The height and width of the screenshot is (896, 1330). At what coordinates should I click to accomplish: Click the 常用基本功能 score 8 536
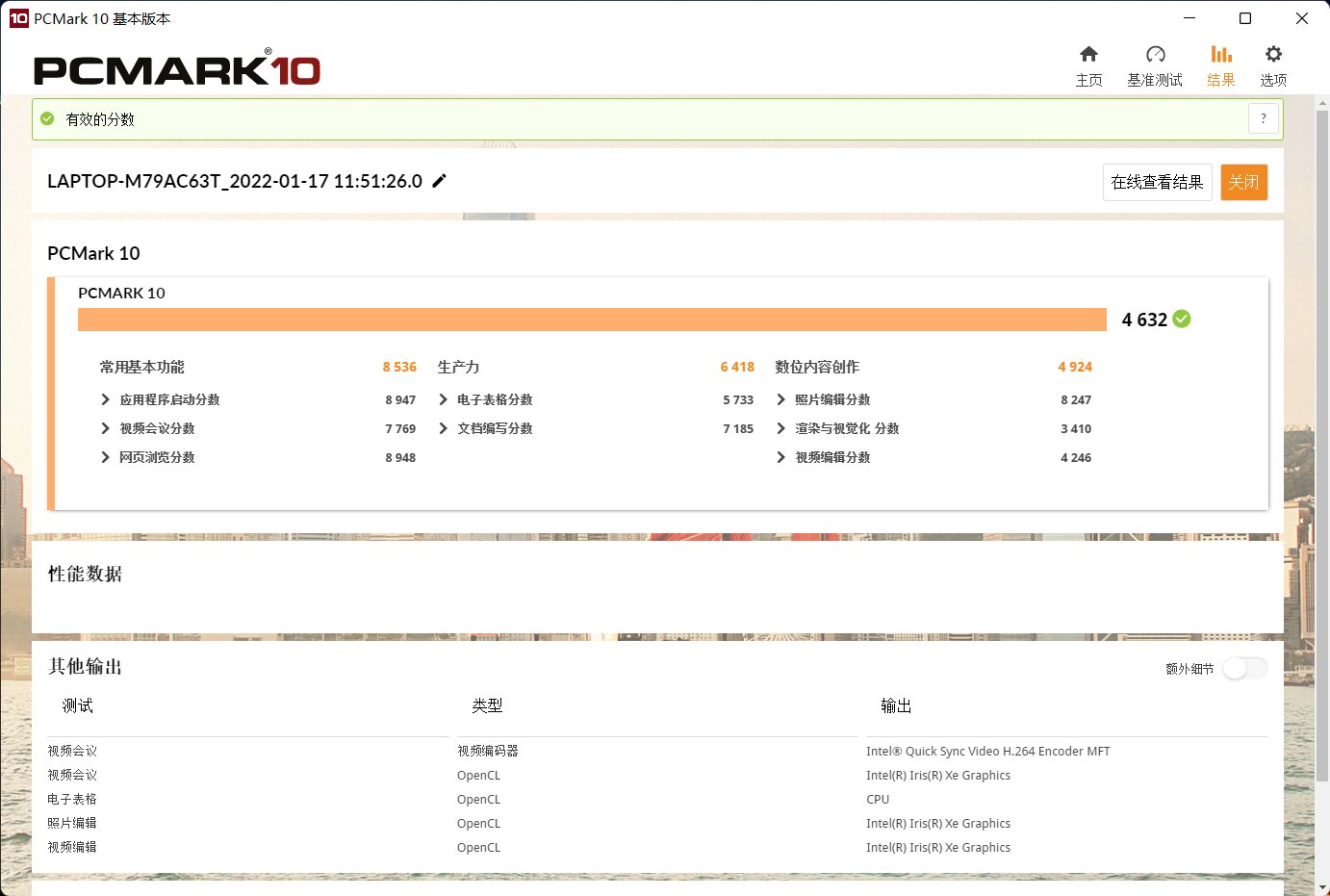pyautogui.click(x=399, y=367)
